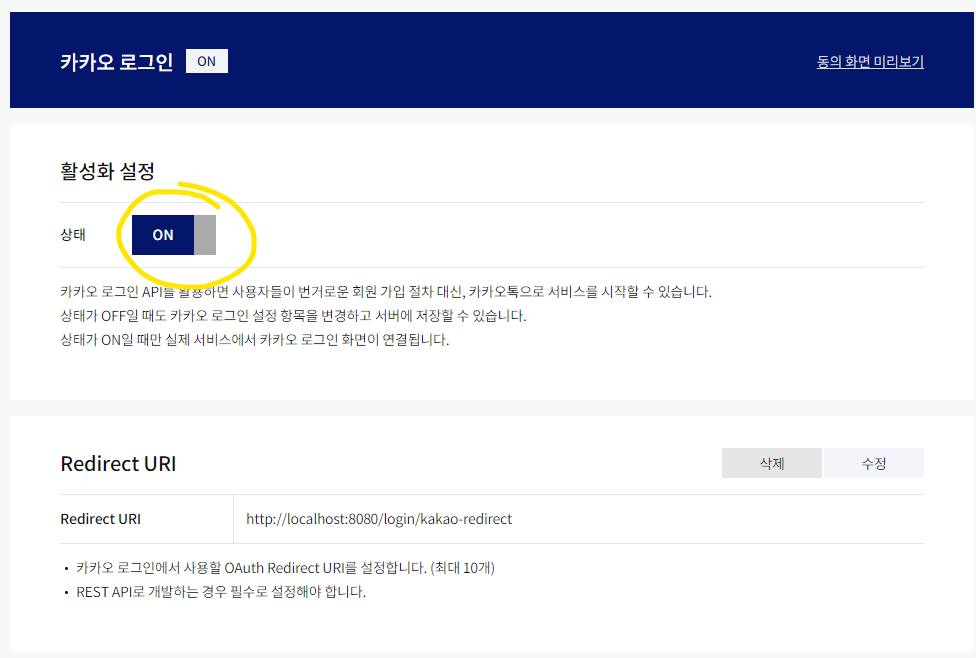Screen dimensions: 976x658
Task: Toggle the 상태 ON switch
Action: click(x=174, y=235)
